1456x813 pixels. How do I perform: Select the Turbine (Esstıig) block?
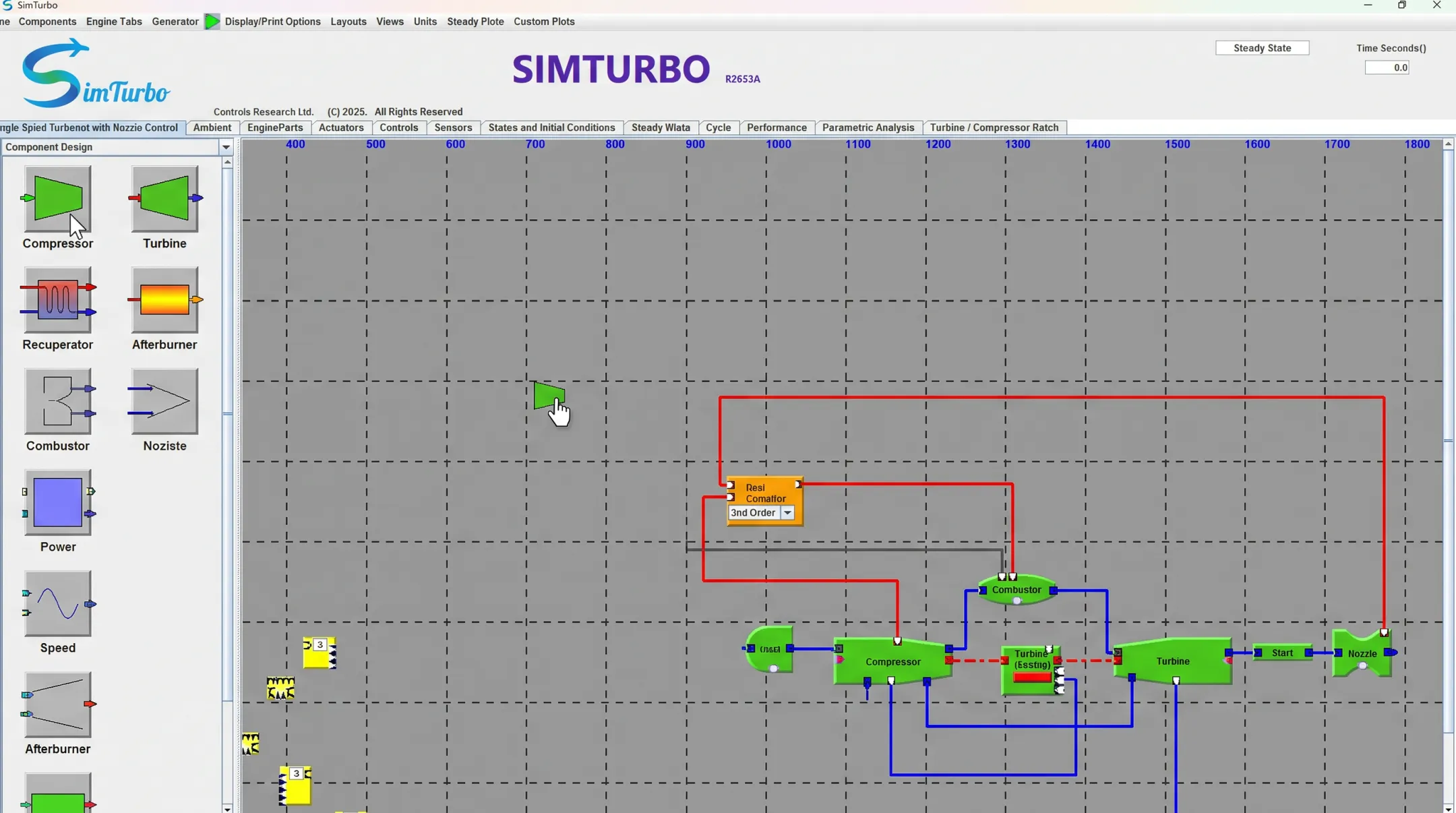click(x=1031, y=670)
